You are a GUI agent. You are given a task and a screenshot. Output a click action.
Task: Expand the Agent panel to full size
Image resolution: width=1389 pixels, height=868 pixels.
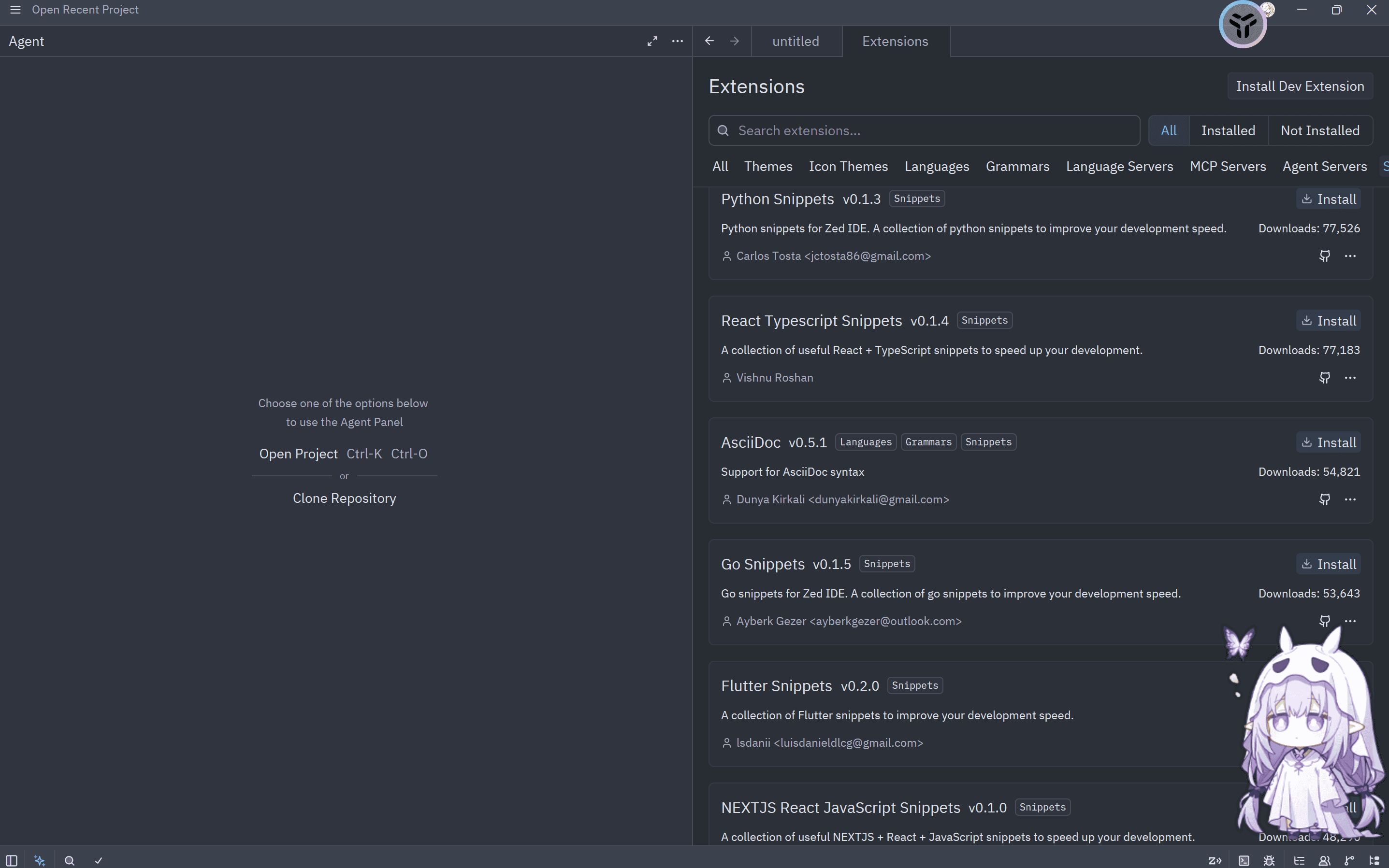(x=652, y=42)
